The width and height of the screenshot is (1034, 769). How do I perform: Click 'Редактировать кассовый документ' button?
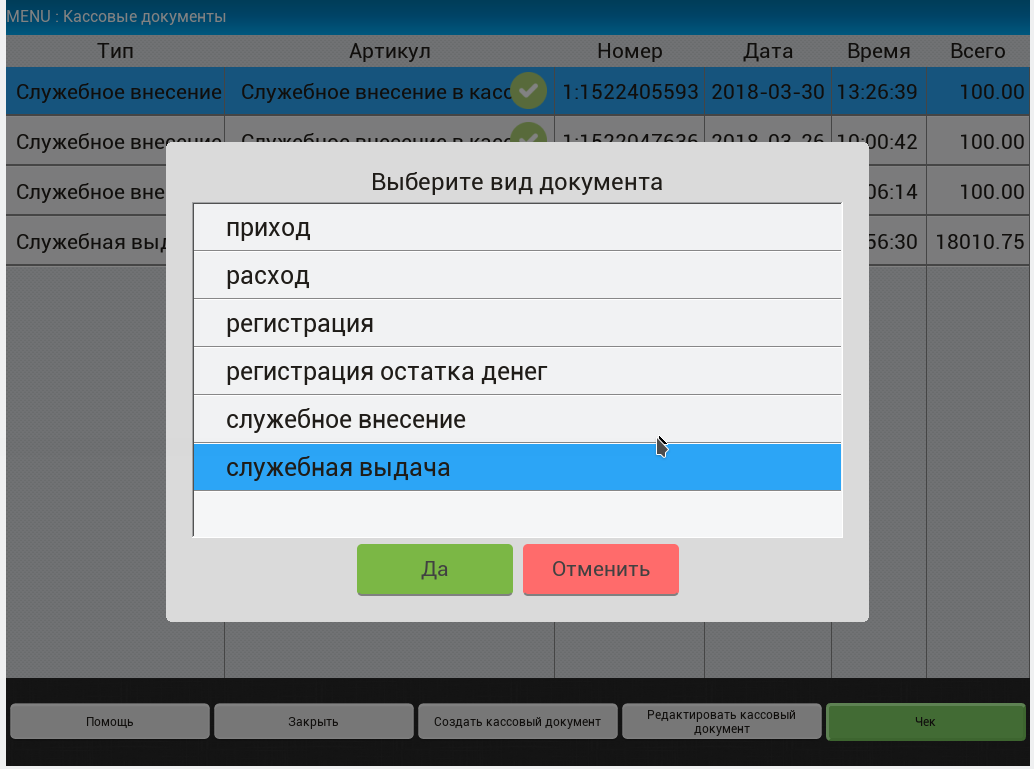721,722
